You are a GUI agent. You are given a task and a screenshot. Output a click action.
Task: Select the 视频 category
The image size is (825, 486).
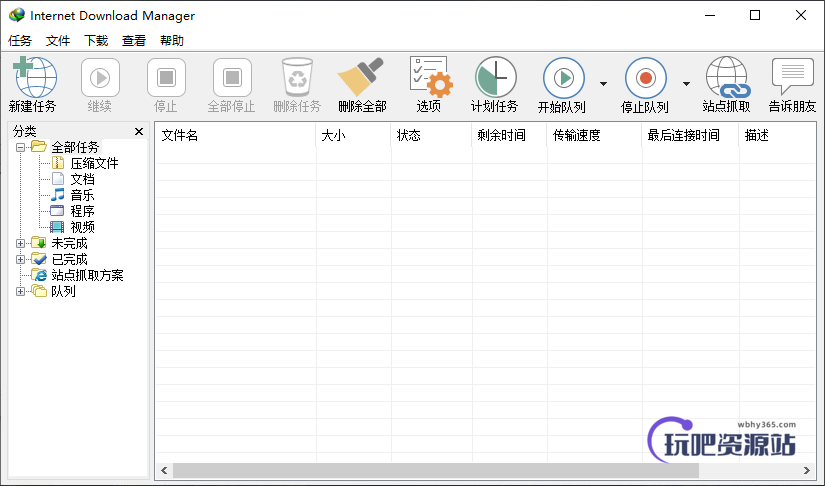[x=82, y=227]
